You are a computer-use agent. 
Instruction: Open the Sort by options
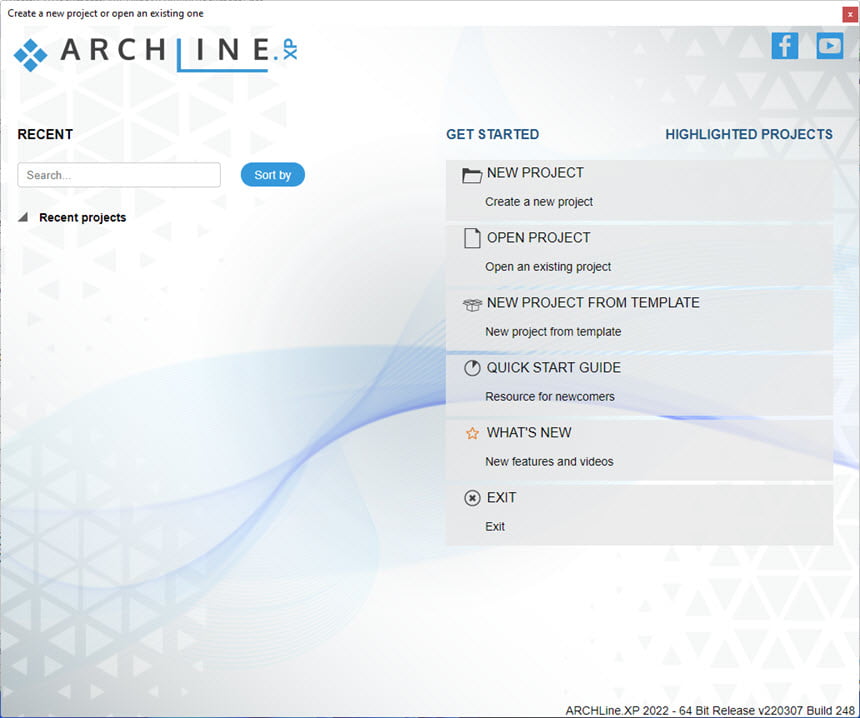pos(273,174)
